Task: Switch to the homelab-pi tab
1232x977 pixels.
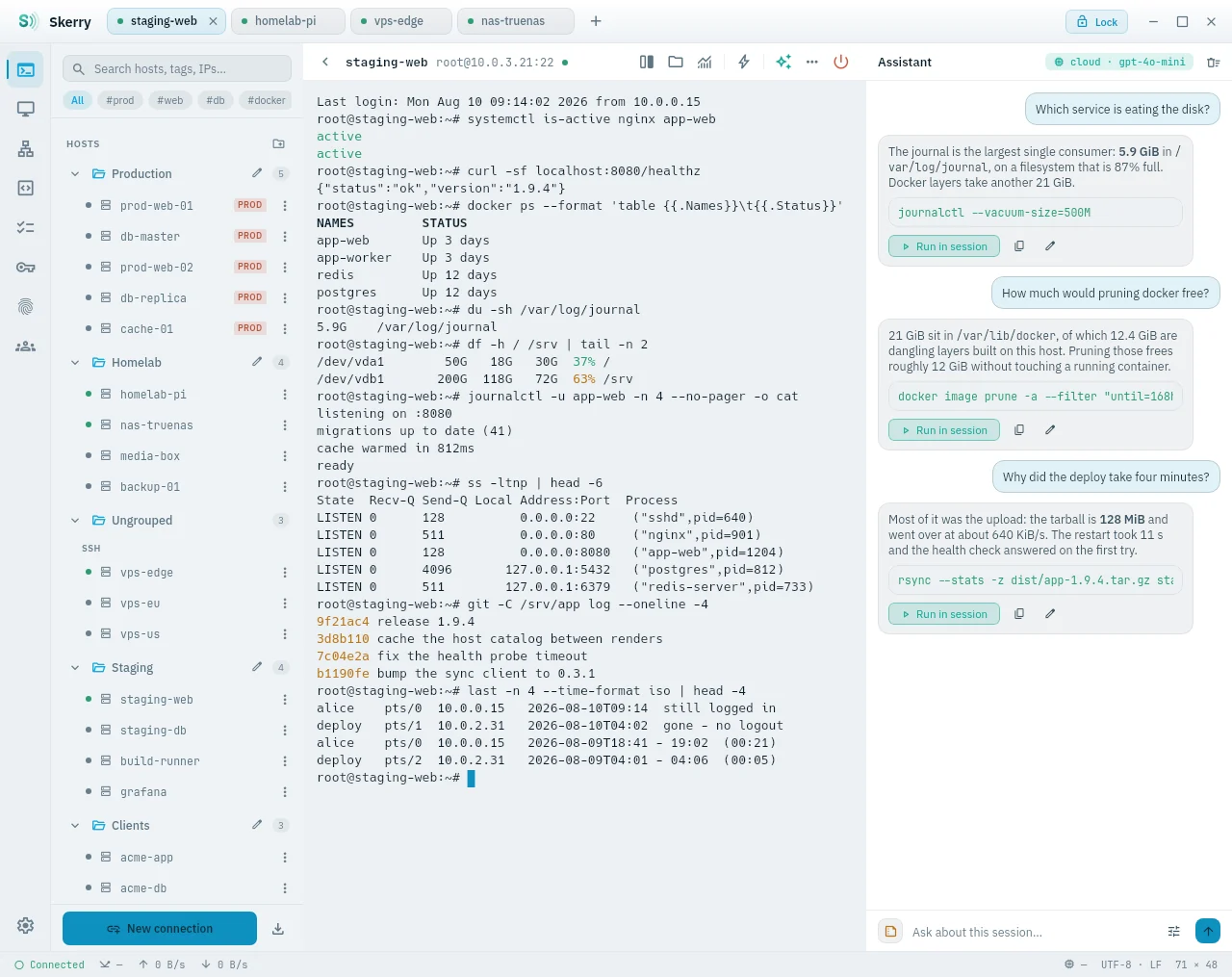Action: [288, 21]
